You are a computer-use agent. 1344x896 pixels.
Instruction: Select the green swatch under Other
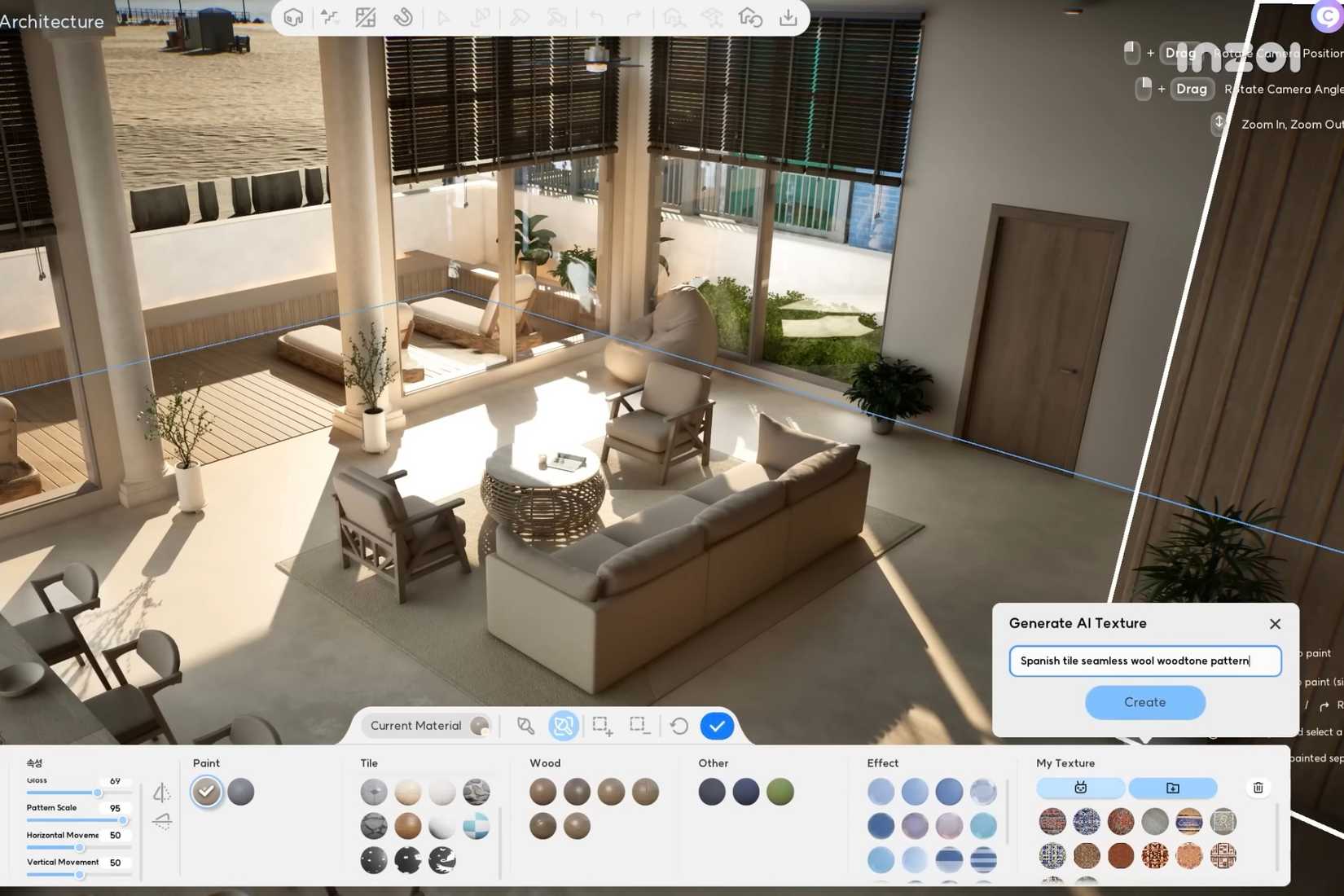point(780,792)
